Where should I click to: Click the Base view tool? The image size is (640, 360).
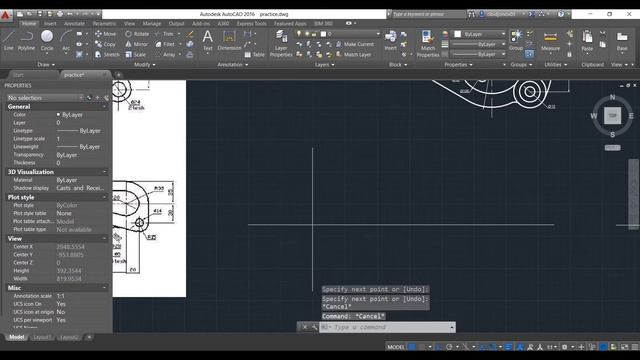622,41
